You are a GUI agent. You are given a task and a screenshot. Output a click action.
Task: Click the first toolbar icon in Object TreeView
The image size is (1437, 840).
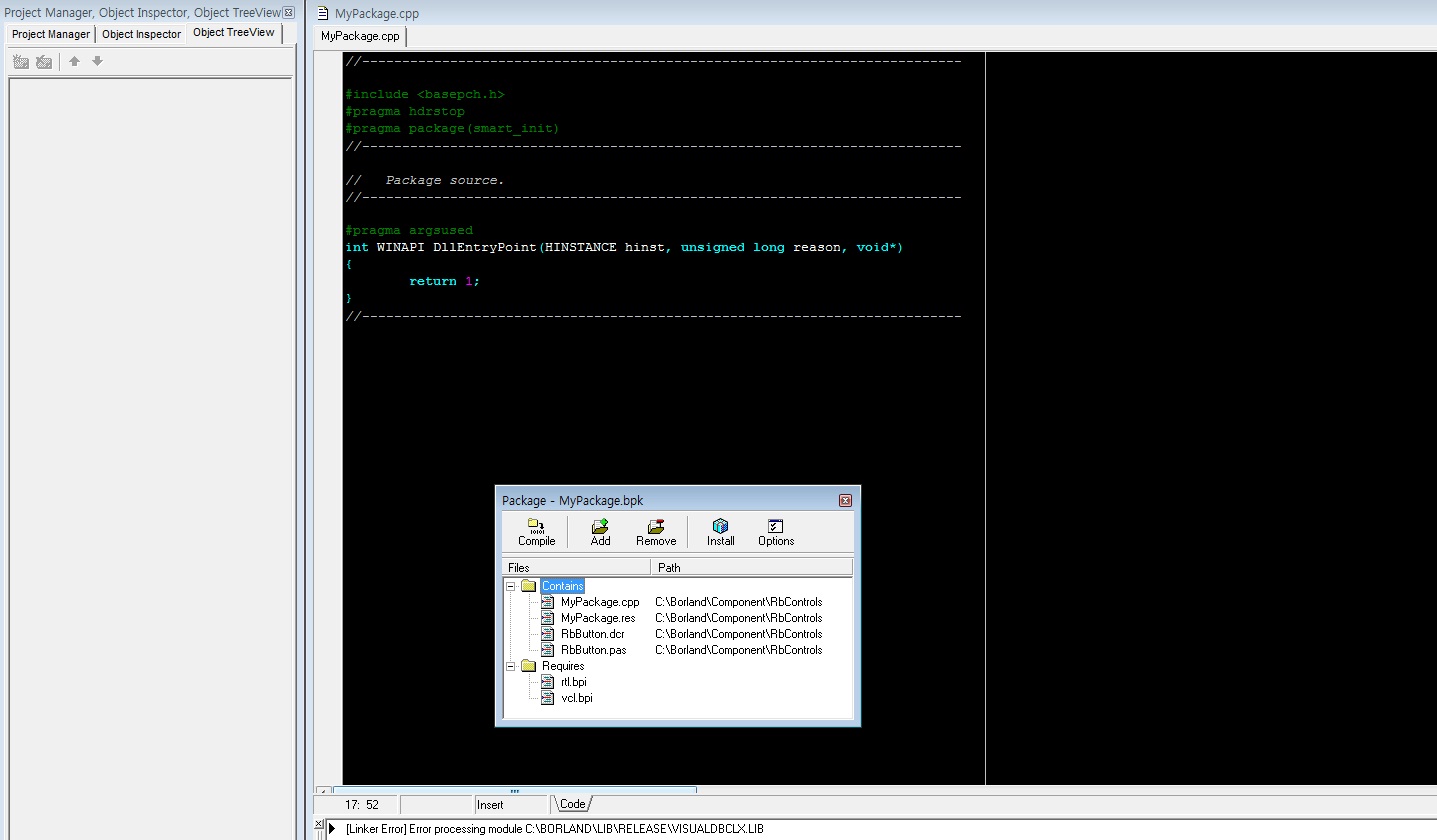click(21, 61)
